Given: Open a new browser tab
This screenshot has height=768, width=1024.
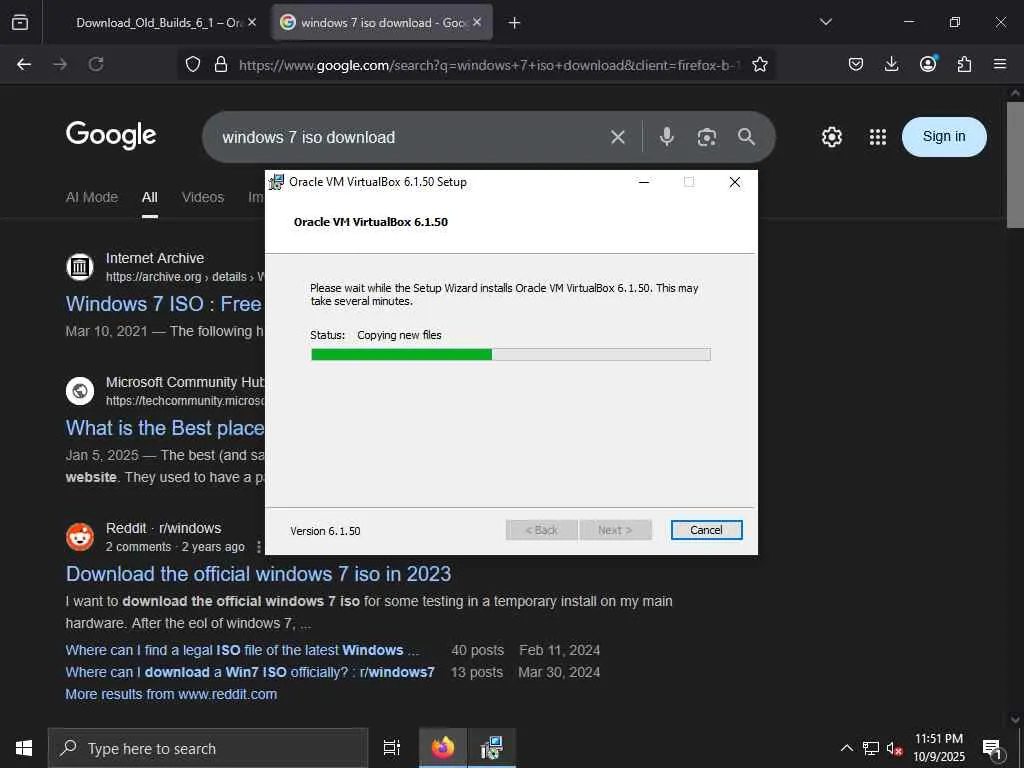Looking at the screenshot, I should (x=515, y=23).
